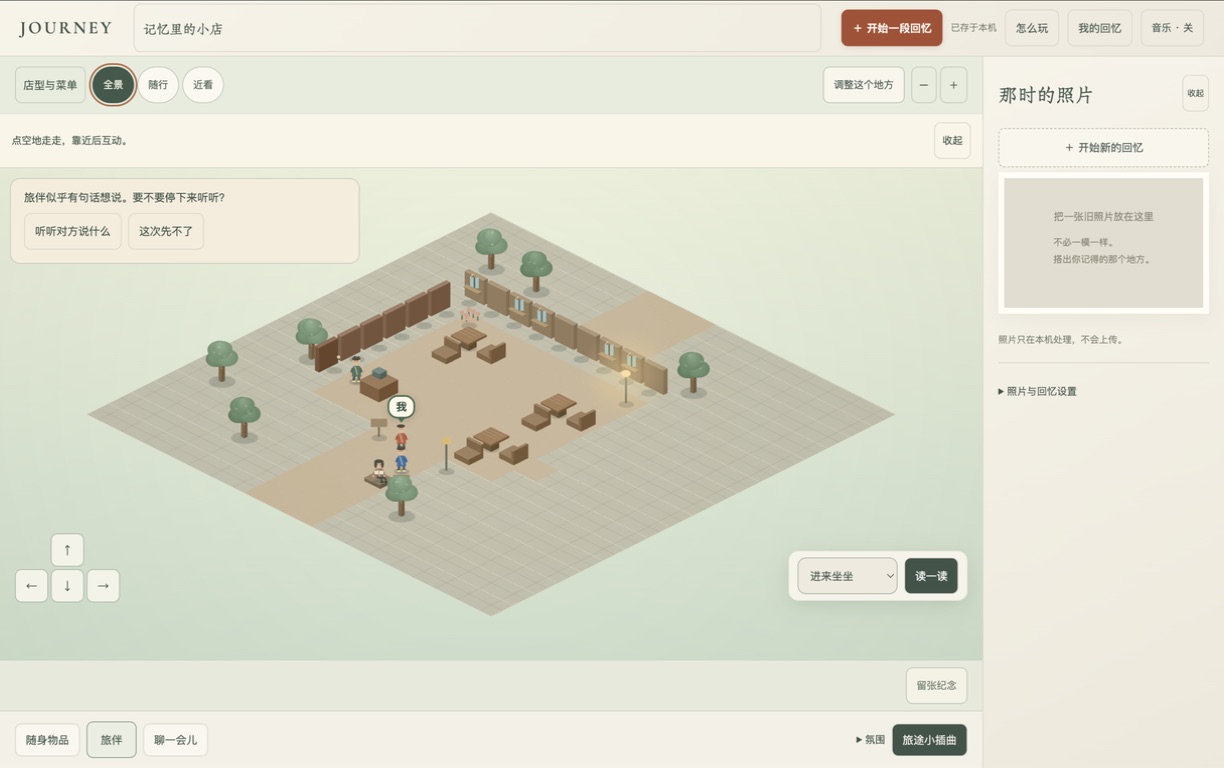Open 我的回忆 list
Viewport: 1224px width, 768px height.
(x=1100, y=28)
